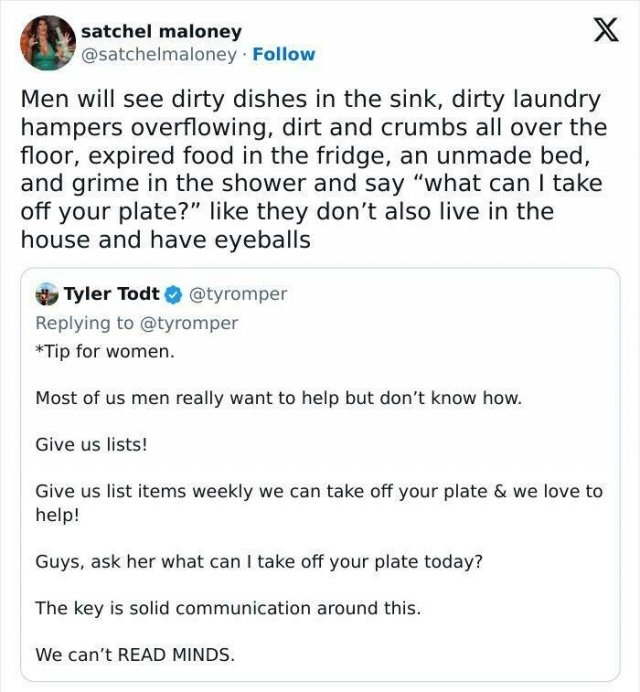
Task: Click the "We can't READ MINDS." line
Action: [x=135, y=655]
